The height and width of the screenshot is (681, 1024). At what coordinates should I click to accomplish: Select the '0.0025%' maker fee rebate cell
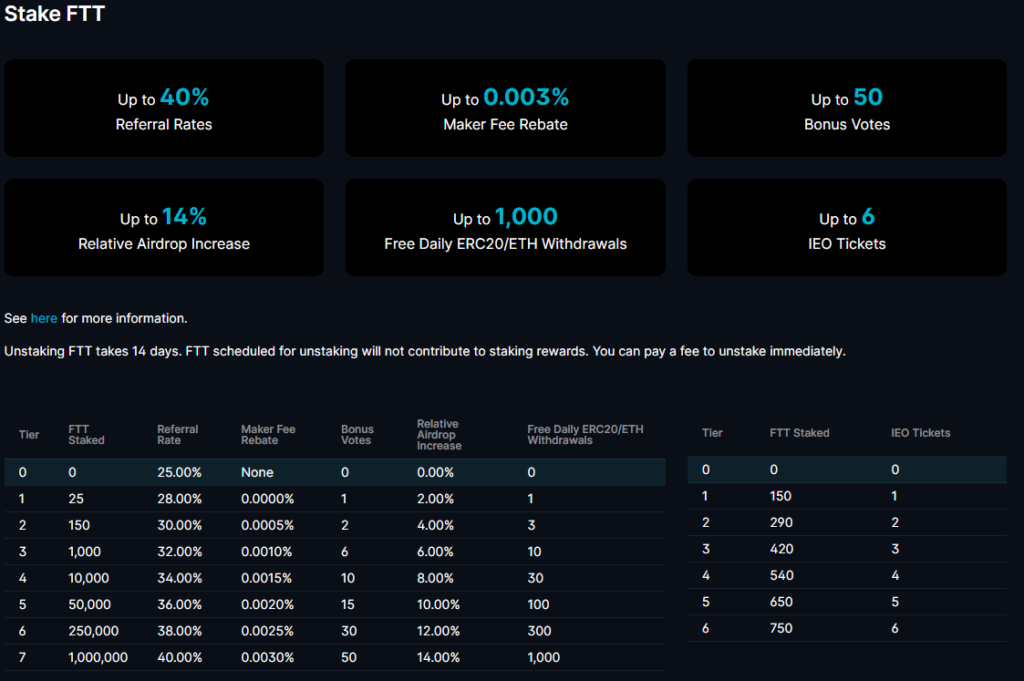pos(267,631)
